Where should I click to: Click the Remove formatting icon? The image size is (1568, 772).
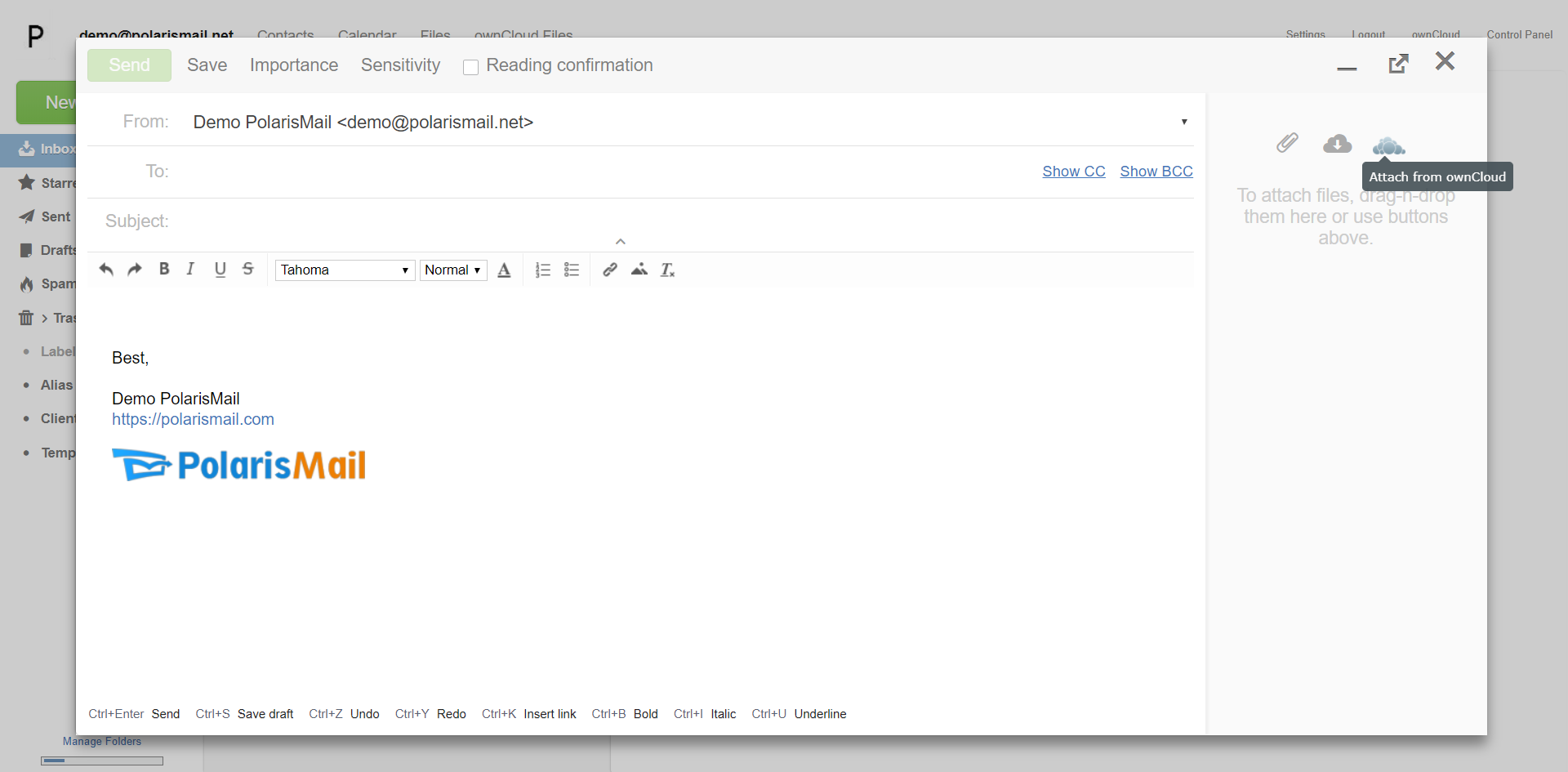tap(668, 270)
